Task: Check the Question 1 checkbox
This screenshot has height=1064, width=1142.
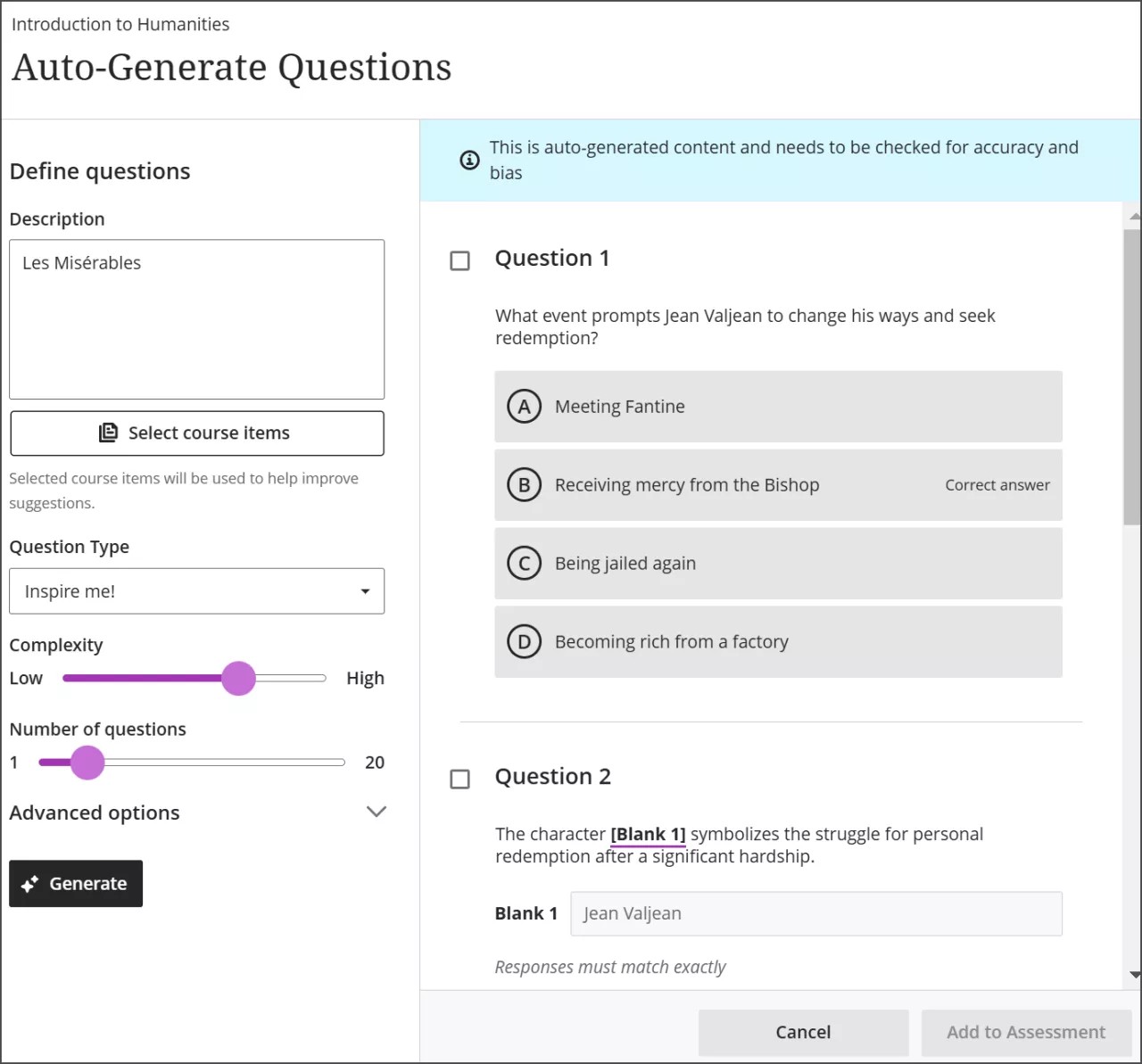Action: tap(460, 260)
